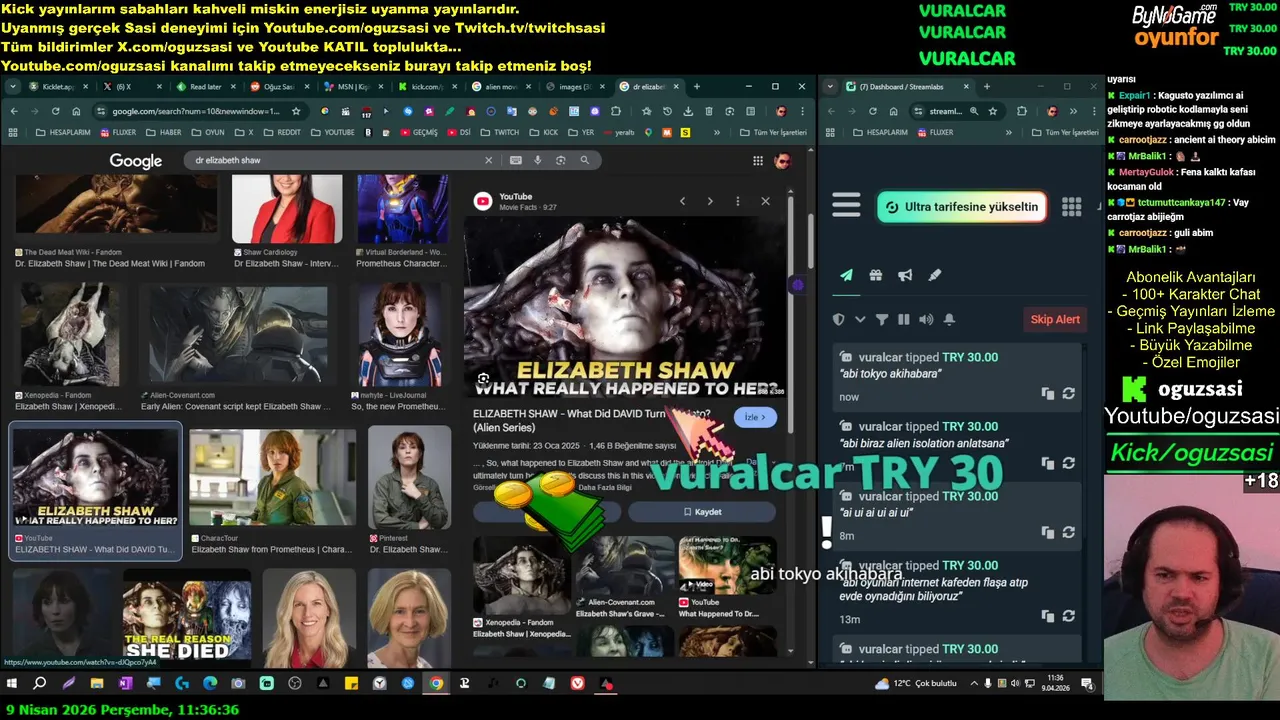Open the Streamlabs hamburger menu
Image resolution: width=1280 pixels, height=720 pixels.
pyautogui.click(x=846, y=206)
